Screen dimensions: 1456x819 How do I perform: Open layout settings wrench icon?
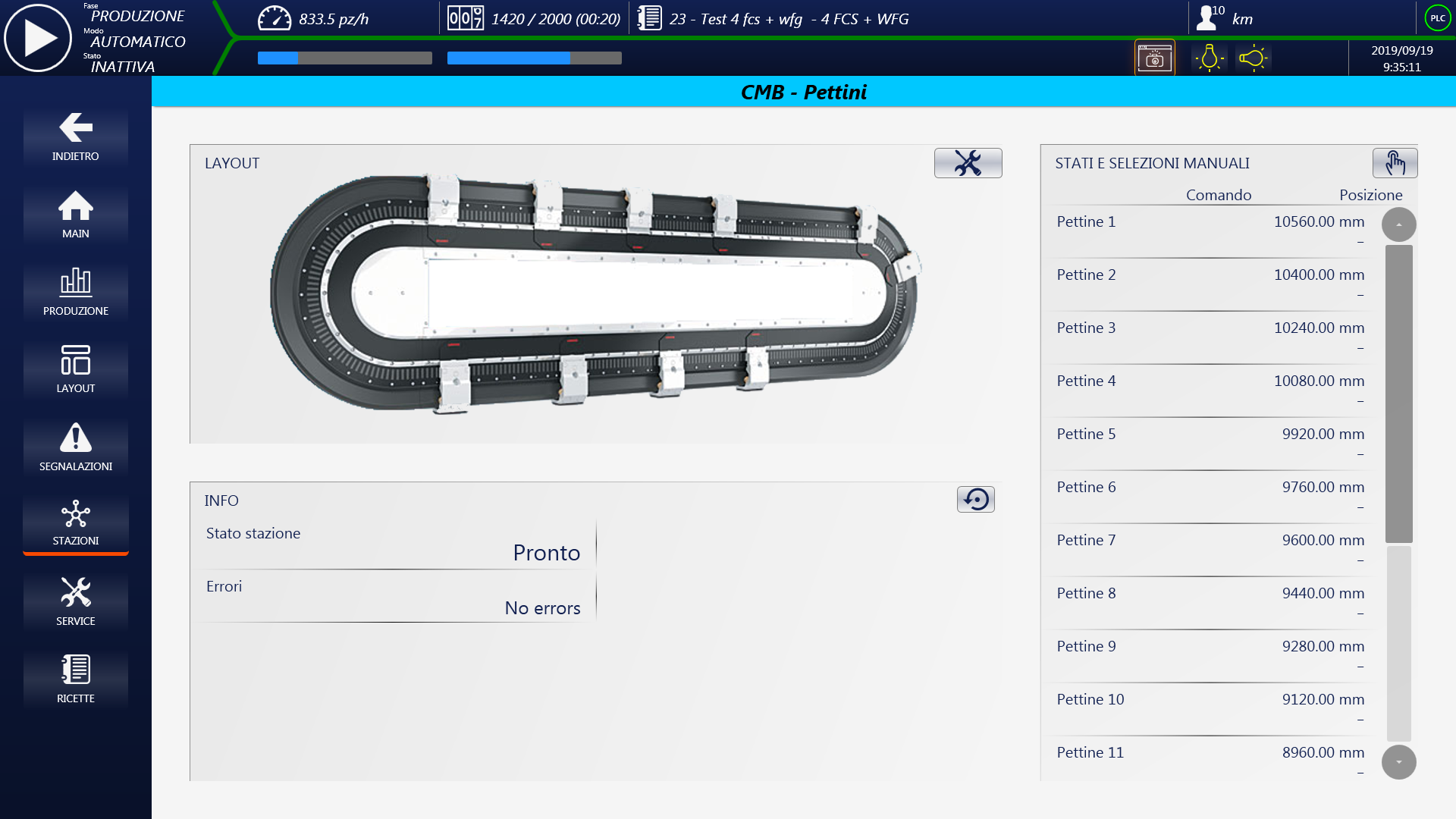coord(968,163)
